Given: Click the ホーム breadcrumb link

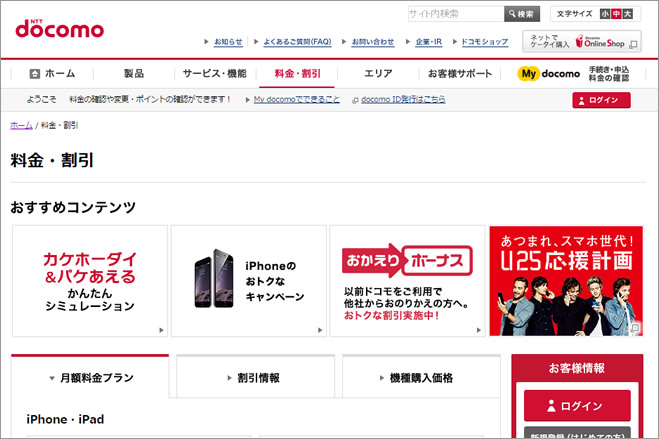Looking at the screenshot, I should coord(21,125).
